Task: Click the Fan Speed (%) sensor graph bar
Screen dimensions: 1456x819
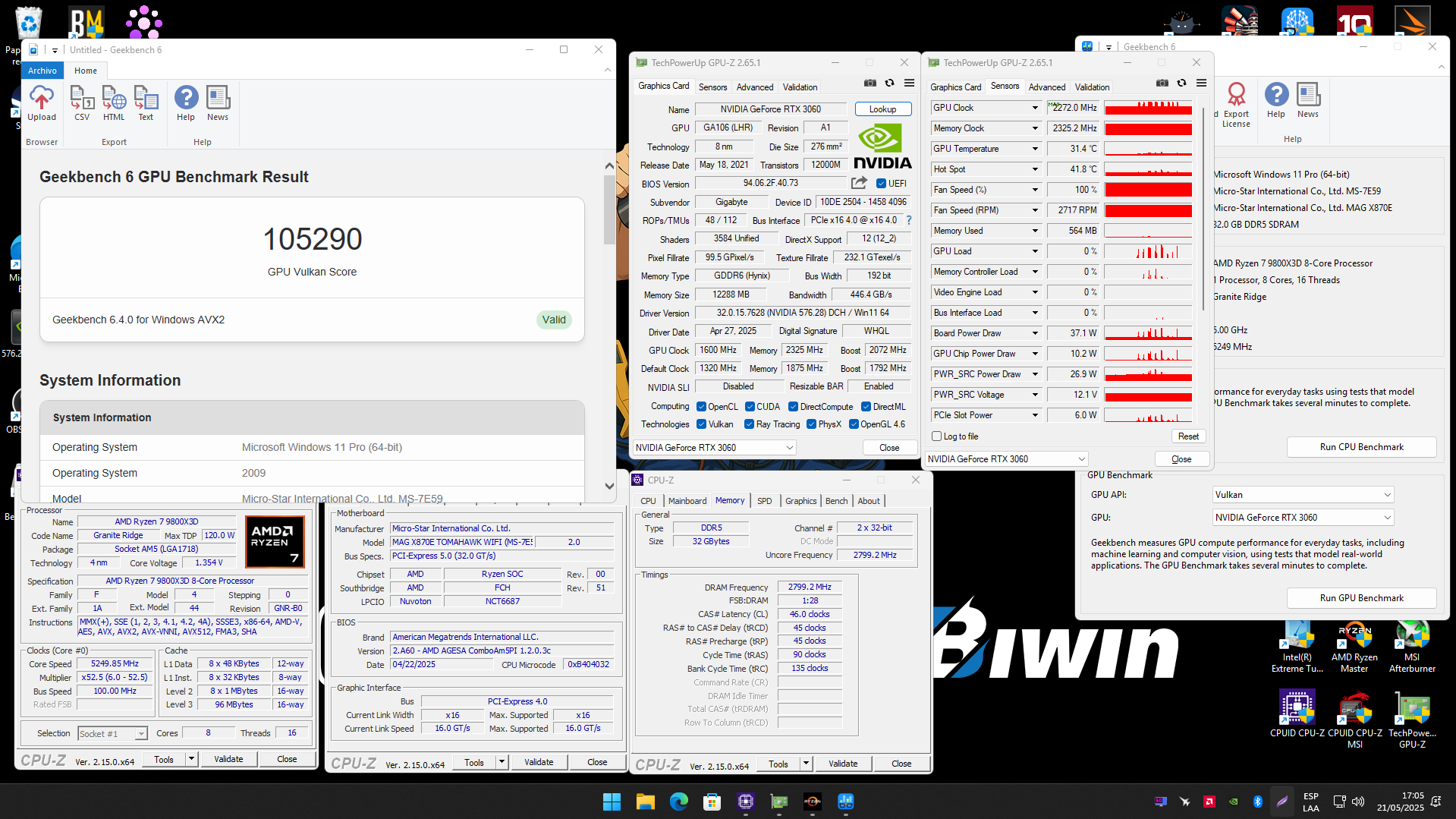Action: pyautogui.click(x=1148, y=190)
